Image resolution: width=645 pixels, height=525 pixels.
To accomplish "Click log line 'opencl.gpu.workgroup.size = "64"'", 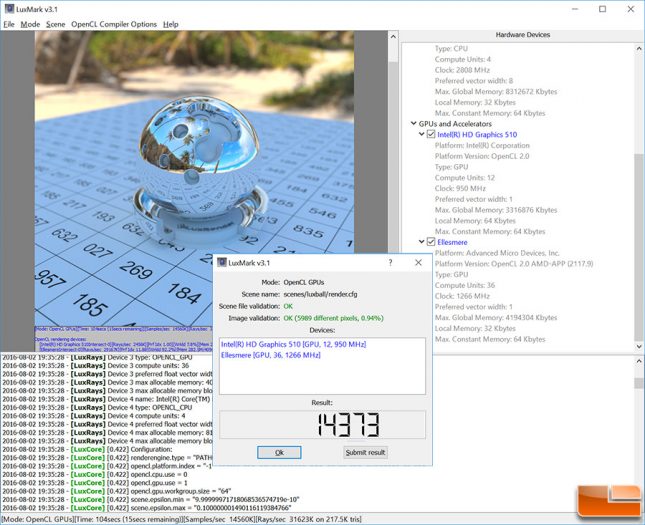I will point(117,491).
